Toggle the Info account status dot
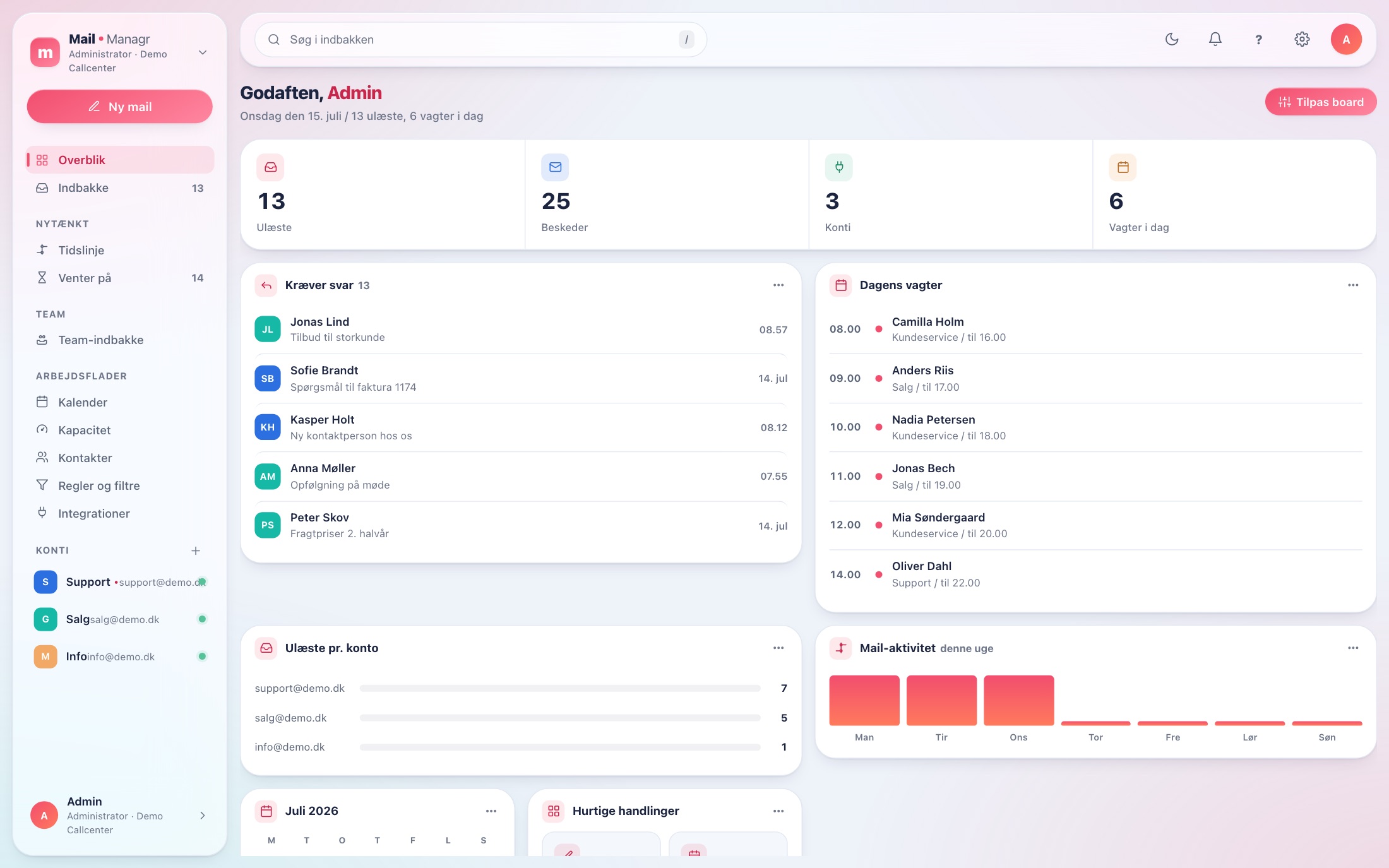The image size is (1389, 868). tap(202, 656)
